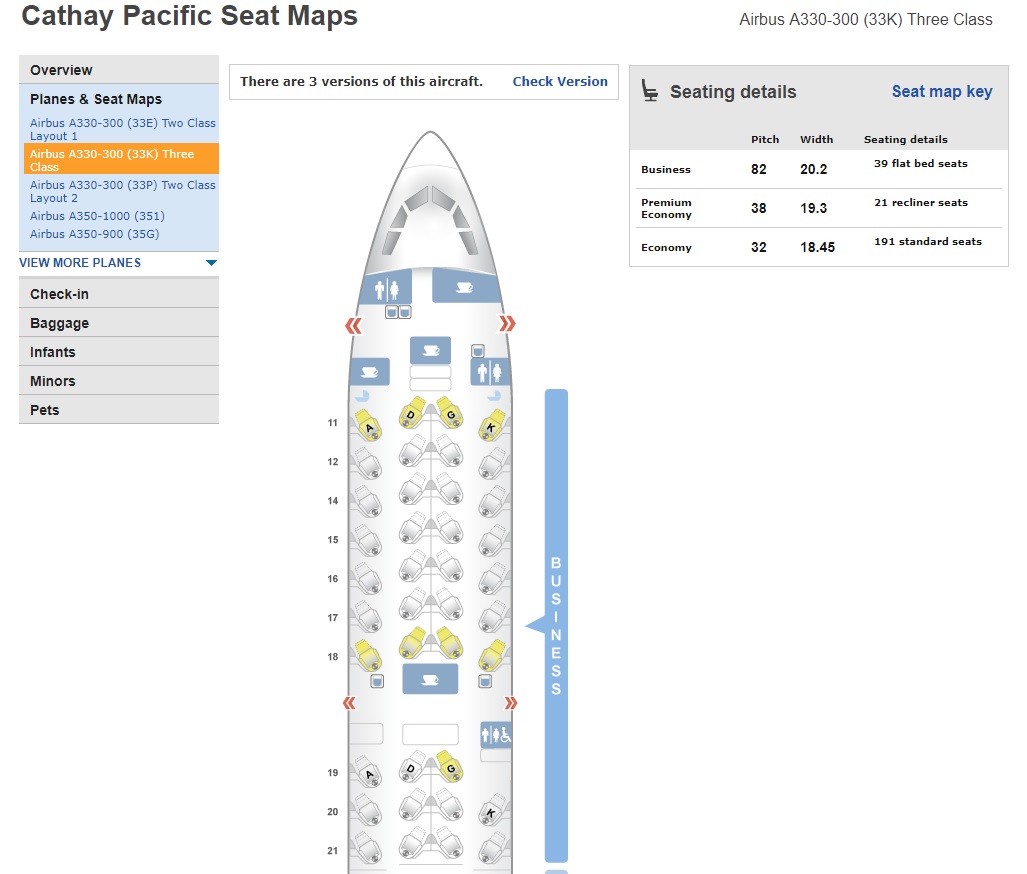This screenshot has width=1027, height=874.
Task: Click the seat icon beside Seating details
Action: [x=650, y=91]
